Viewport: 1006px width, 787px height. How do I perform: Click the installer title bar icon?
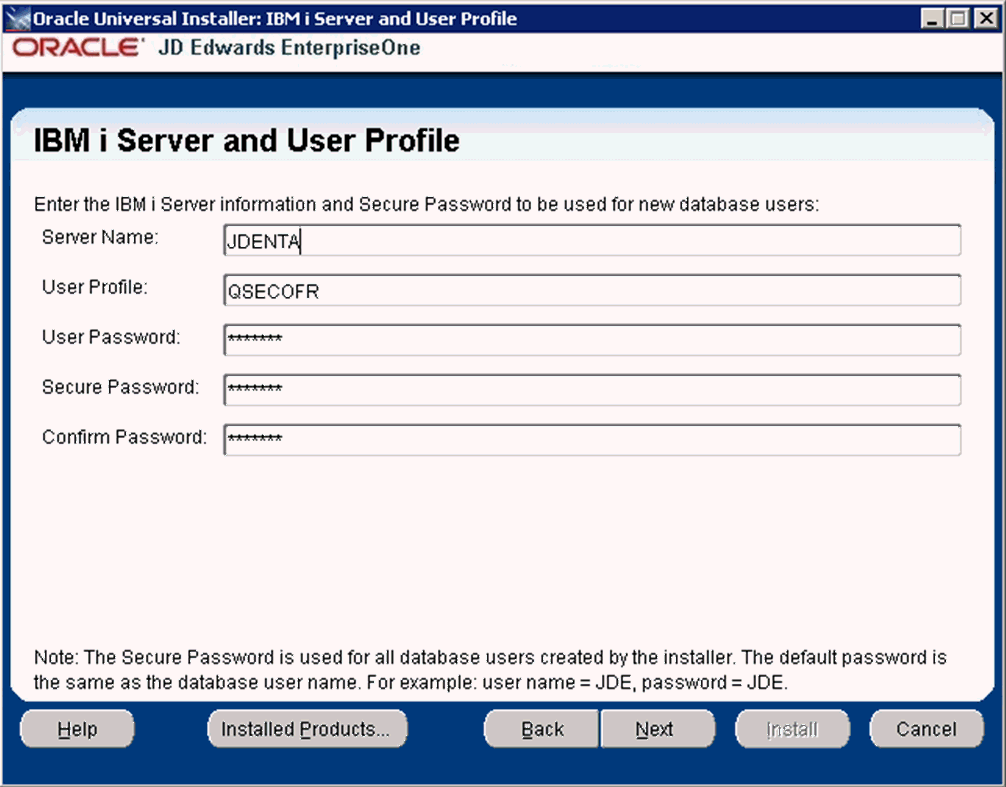[17, 19]
